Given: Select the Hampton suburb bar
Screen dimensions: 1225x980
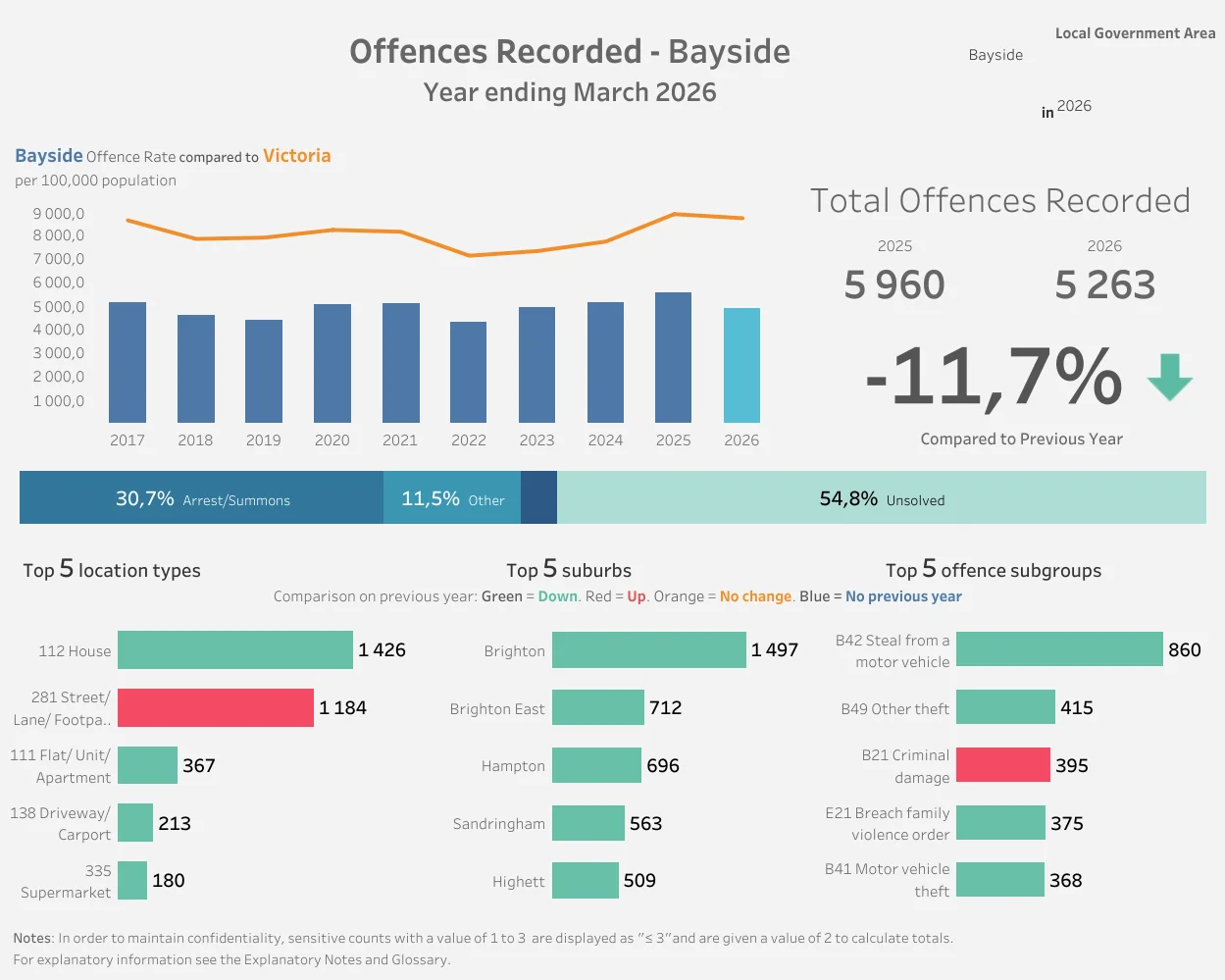Looking at the screenshot, I should (596, 765).
